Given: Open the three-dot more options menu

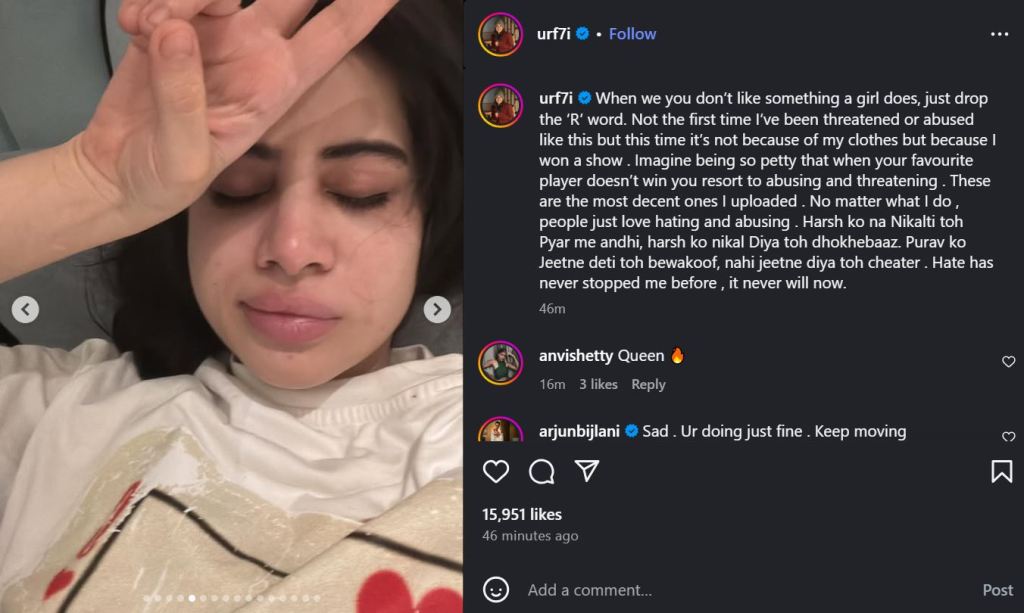Looking at the screenshot, I should click(x=999, y=34).
